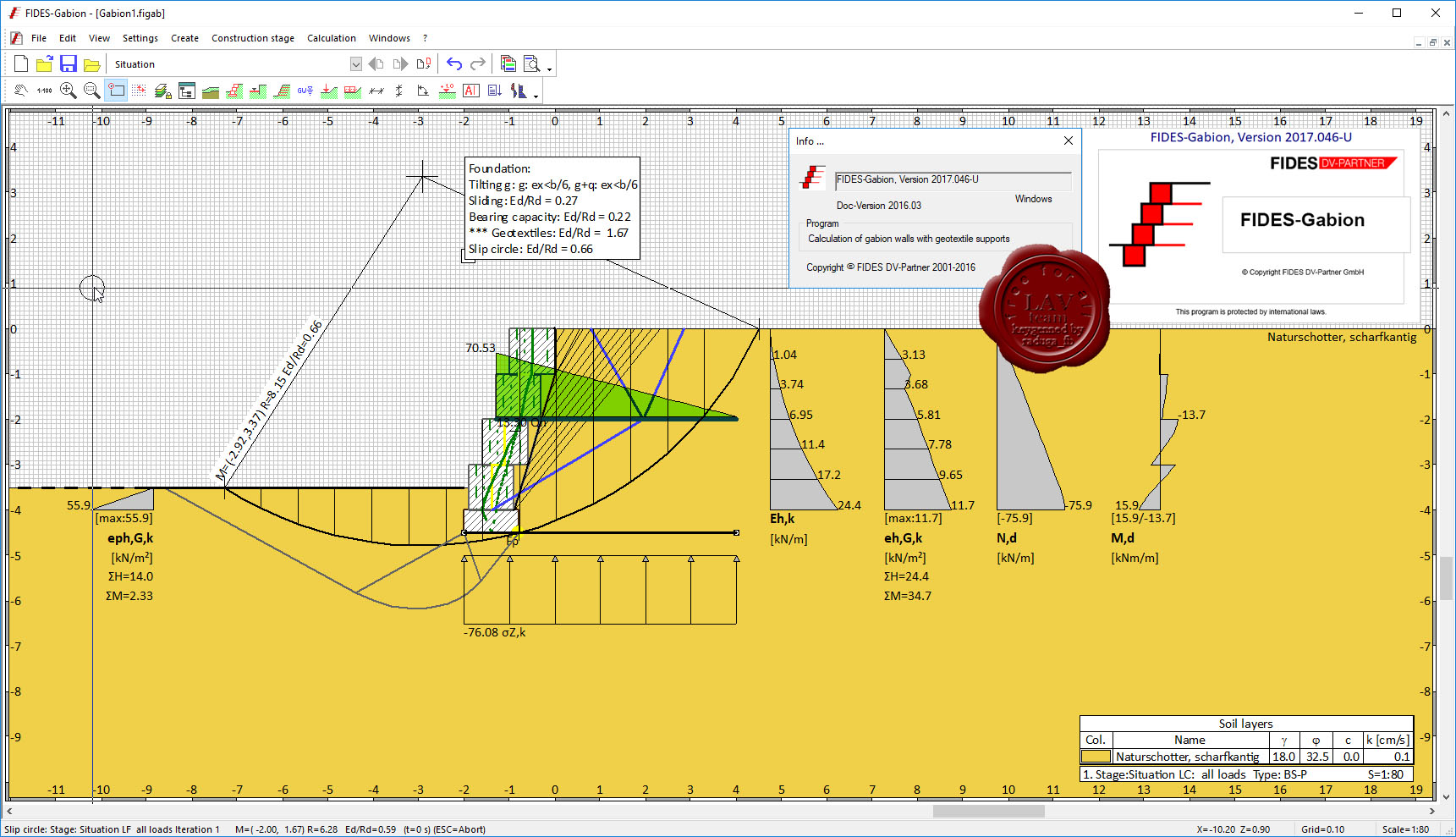The image size is (1456, 837).
Task: Open the locked layers icon
Action: point(163,91)
